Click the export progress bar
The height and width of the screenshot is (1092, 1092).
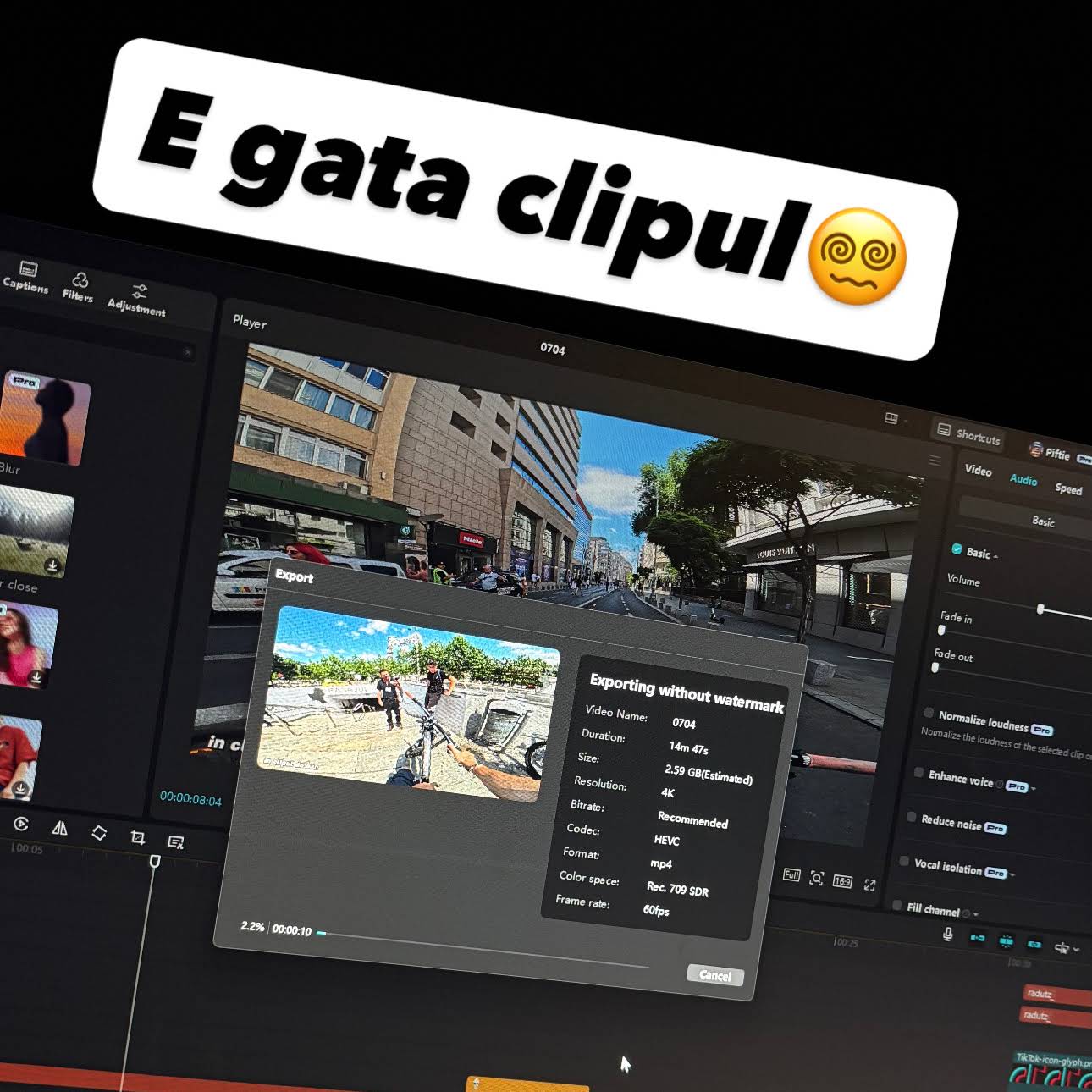click(x=483, y=950)
